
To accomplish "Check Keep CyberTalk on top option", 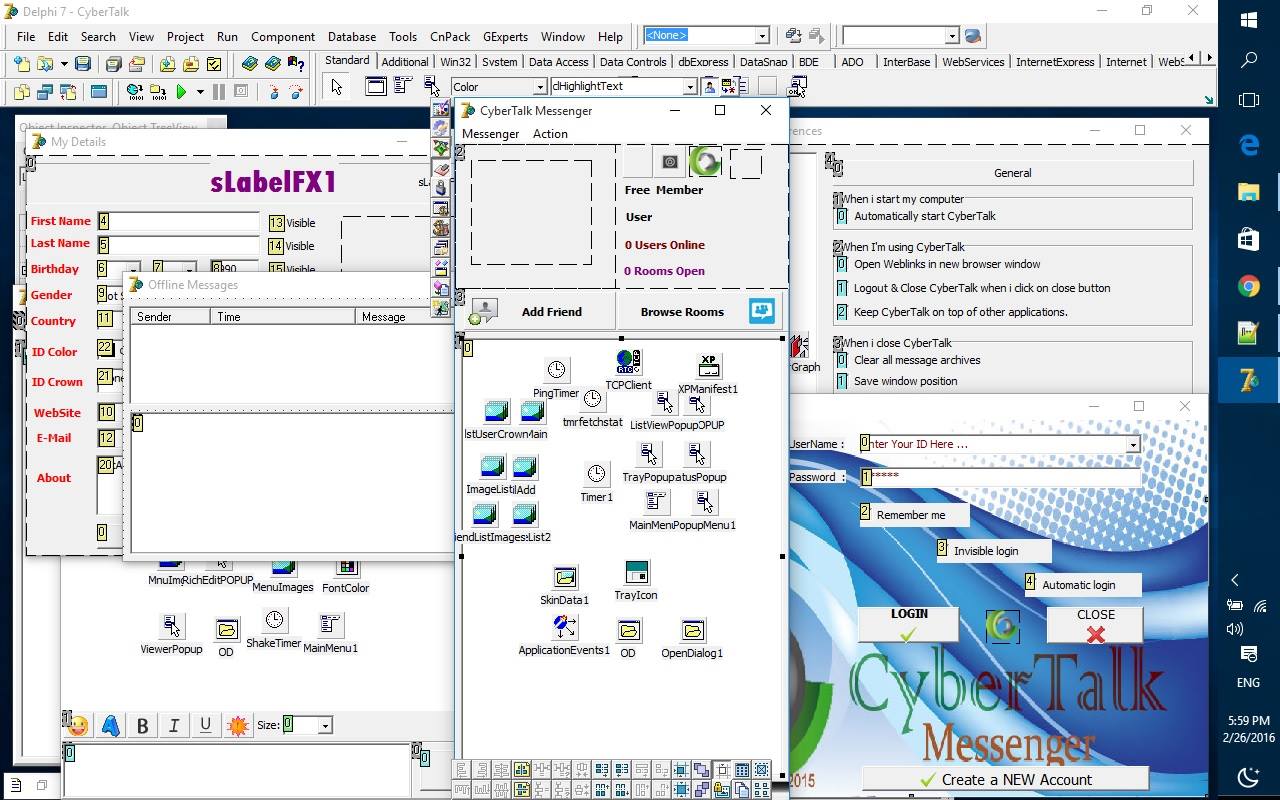I will pos(842,312).
